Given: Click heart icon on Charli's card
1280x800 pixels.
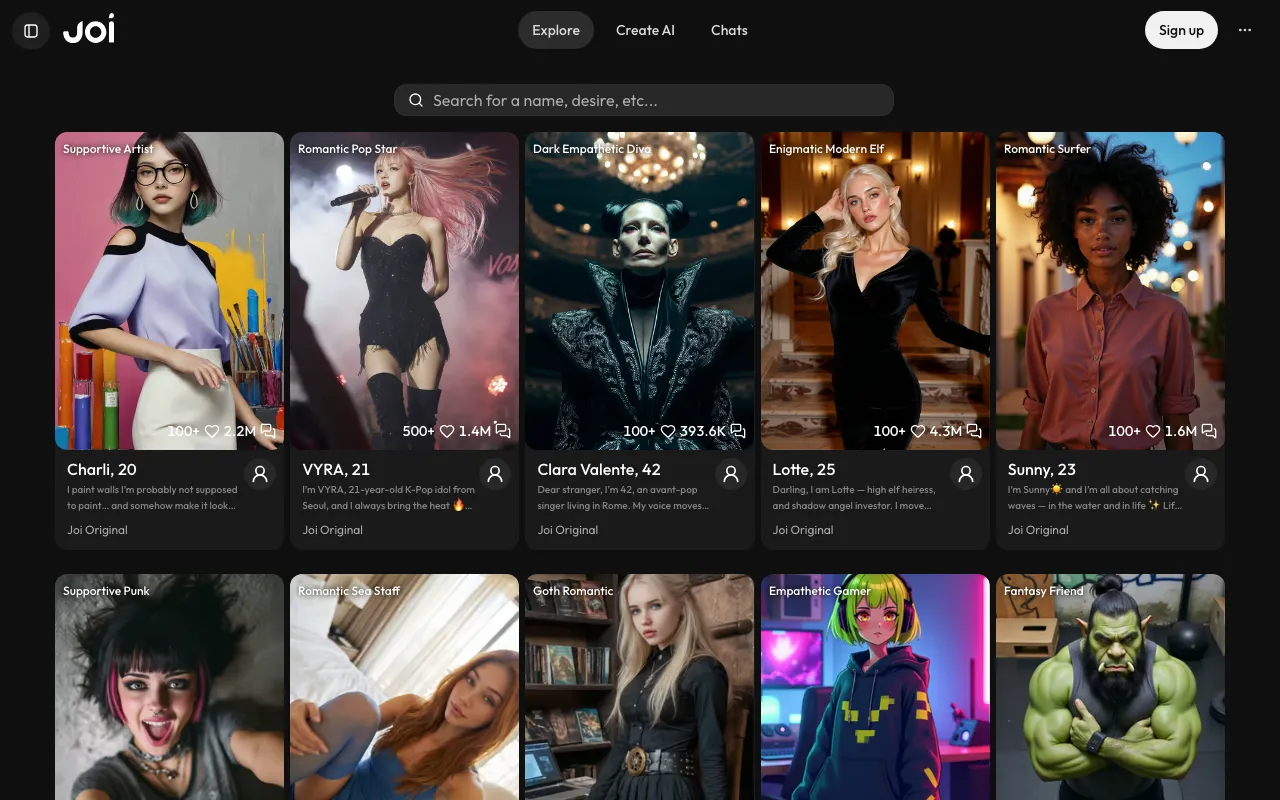Looking at the screenshot, I should pos(212,431).
